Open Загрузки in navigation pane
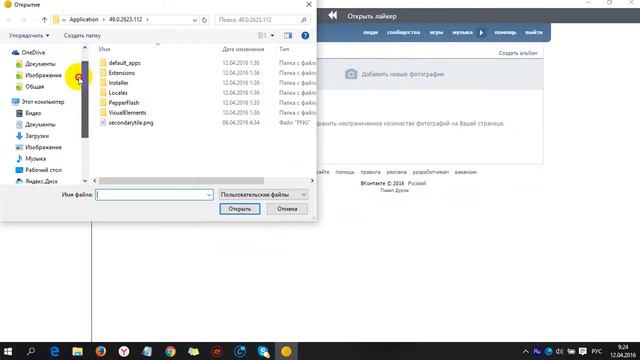The image size is (640, 360). coord(32,136)
